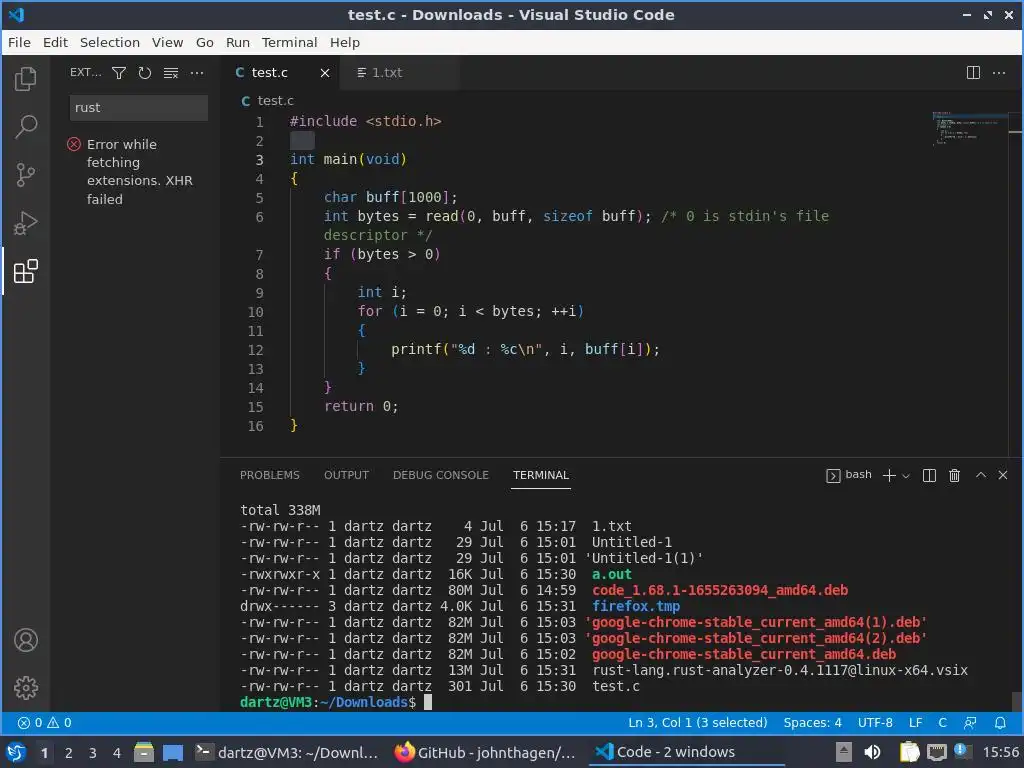Viewport: 1024px width, 768px height.
Task: Click the Ln 3, Col 1 position indicator
Action: [x=697, y=722]
